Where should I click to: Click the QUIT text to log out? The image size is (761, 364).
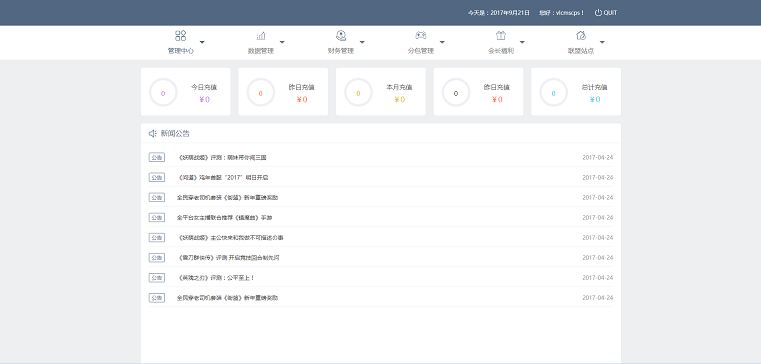pyautogui.click(x=611, y=13)
